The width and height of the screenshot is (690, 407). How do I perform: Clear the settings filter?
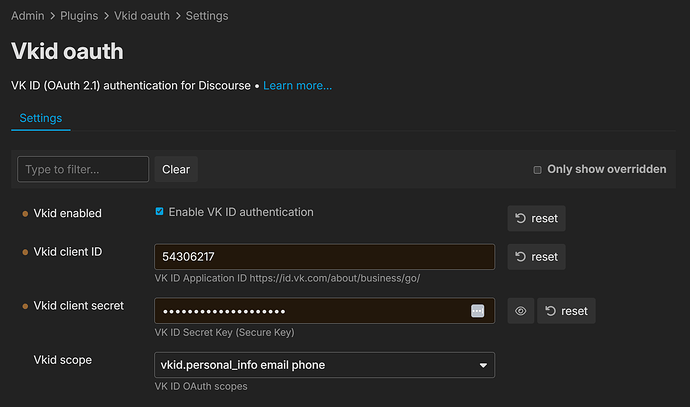(176, 169)
